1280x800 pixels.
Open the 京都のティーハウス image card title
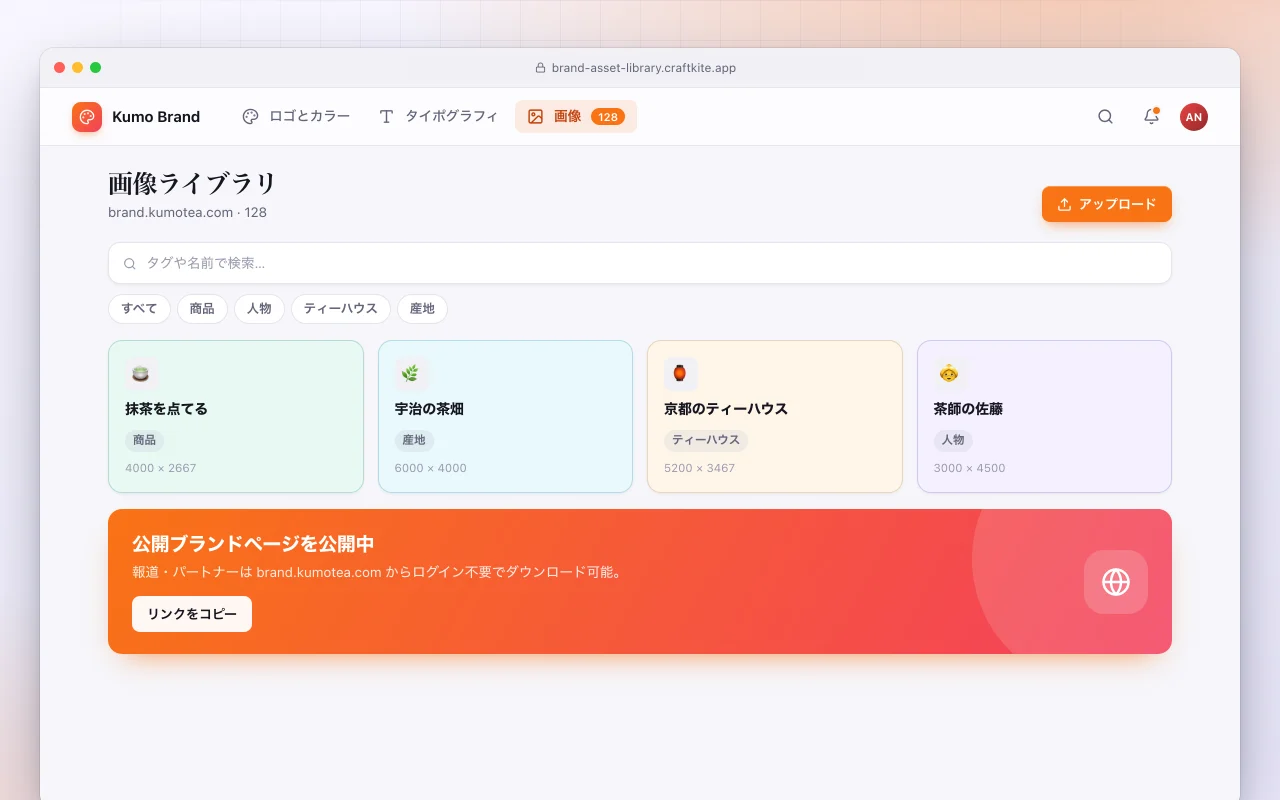[x=726, y=409]
